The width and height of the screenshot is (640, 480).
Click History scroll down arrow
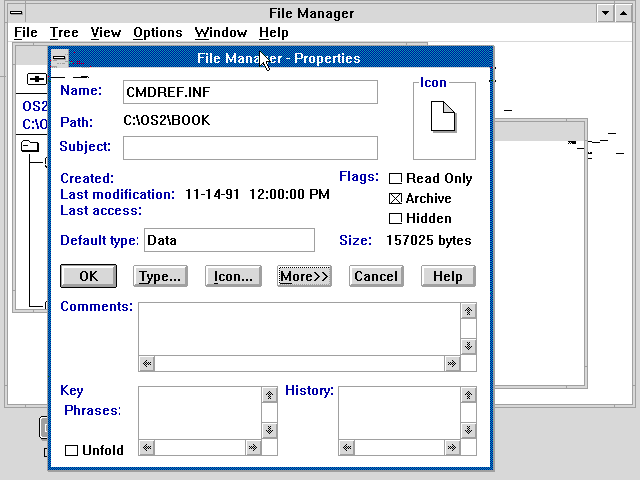click(x=469, y=430)
